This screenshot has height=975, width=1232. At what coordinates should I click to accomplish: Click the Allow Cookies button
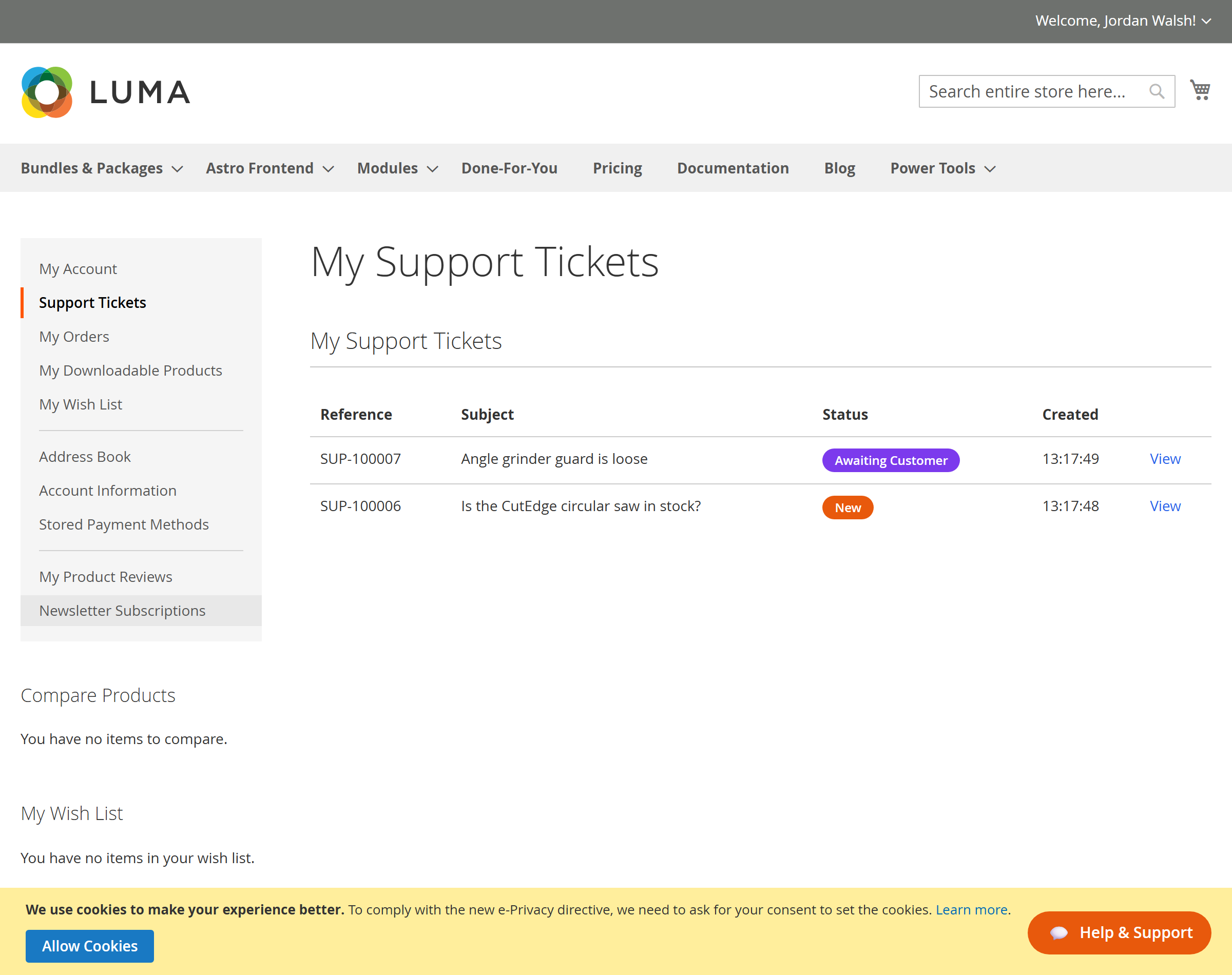90,946
